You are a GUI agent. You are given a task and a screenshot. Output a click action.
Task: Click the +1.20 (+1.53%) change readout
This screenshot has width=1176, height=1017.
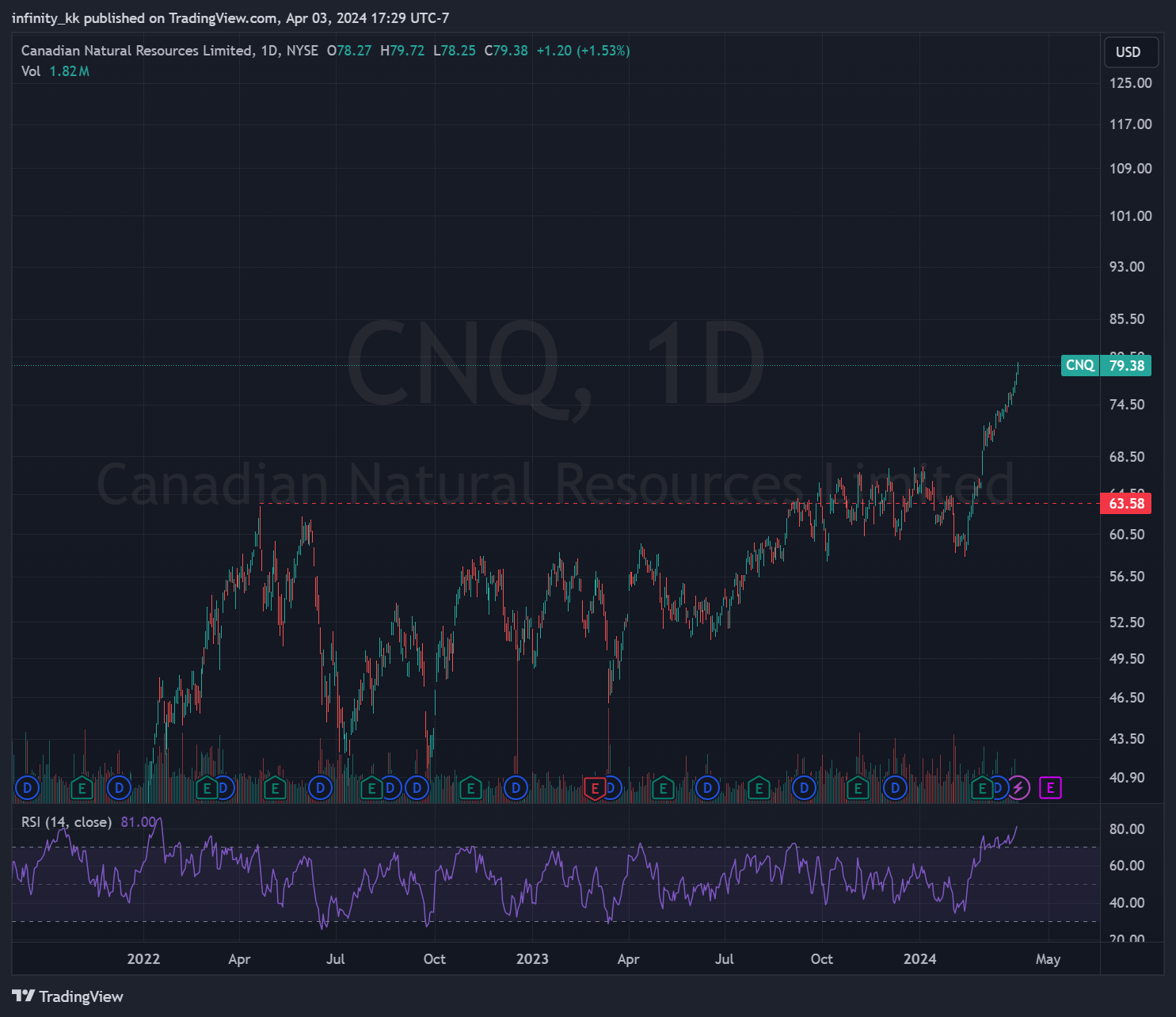583,51
